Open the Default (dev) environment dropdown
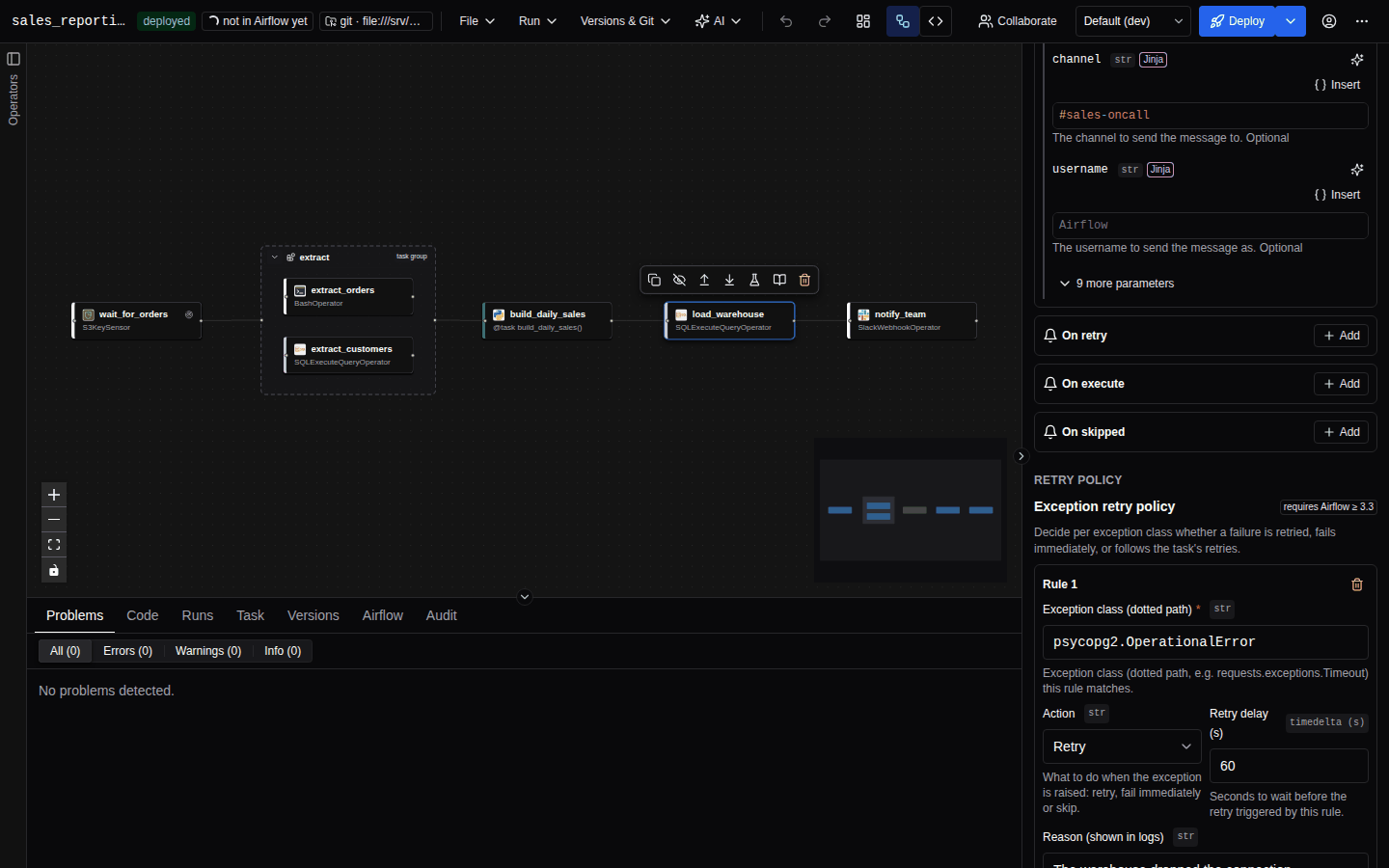Screen dimensions: 1389x868 tap(1132, 21)
